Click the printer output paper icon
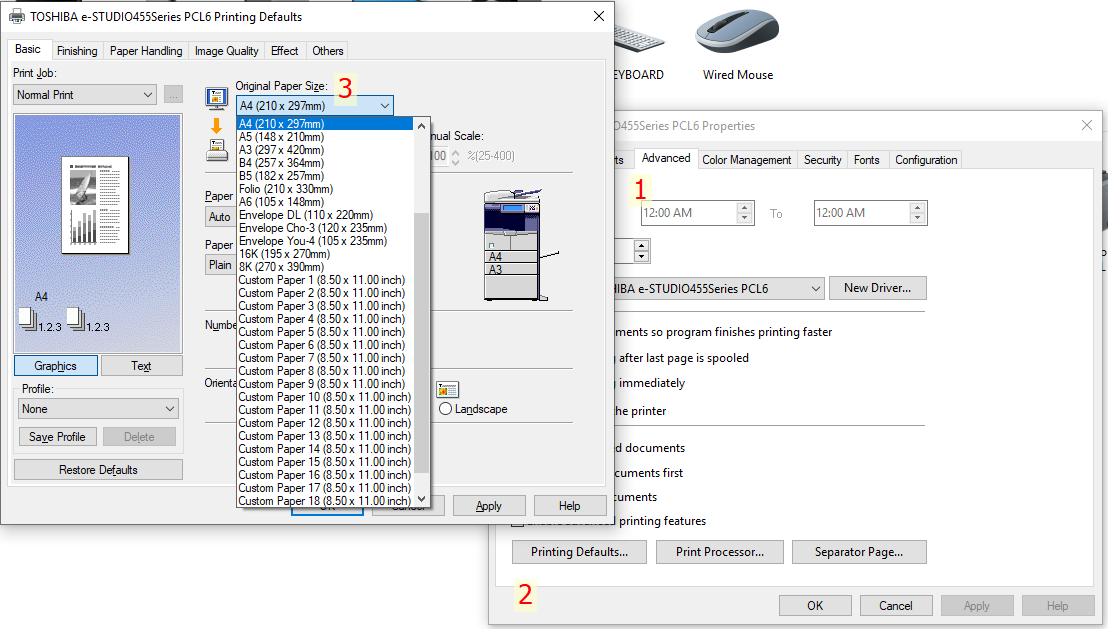Viewport: 1108px width, 629px height. tap(216, 150)
